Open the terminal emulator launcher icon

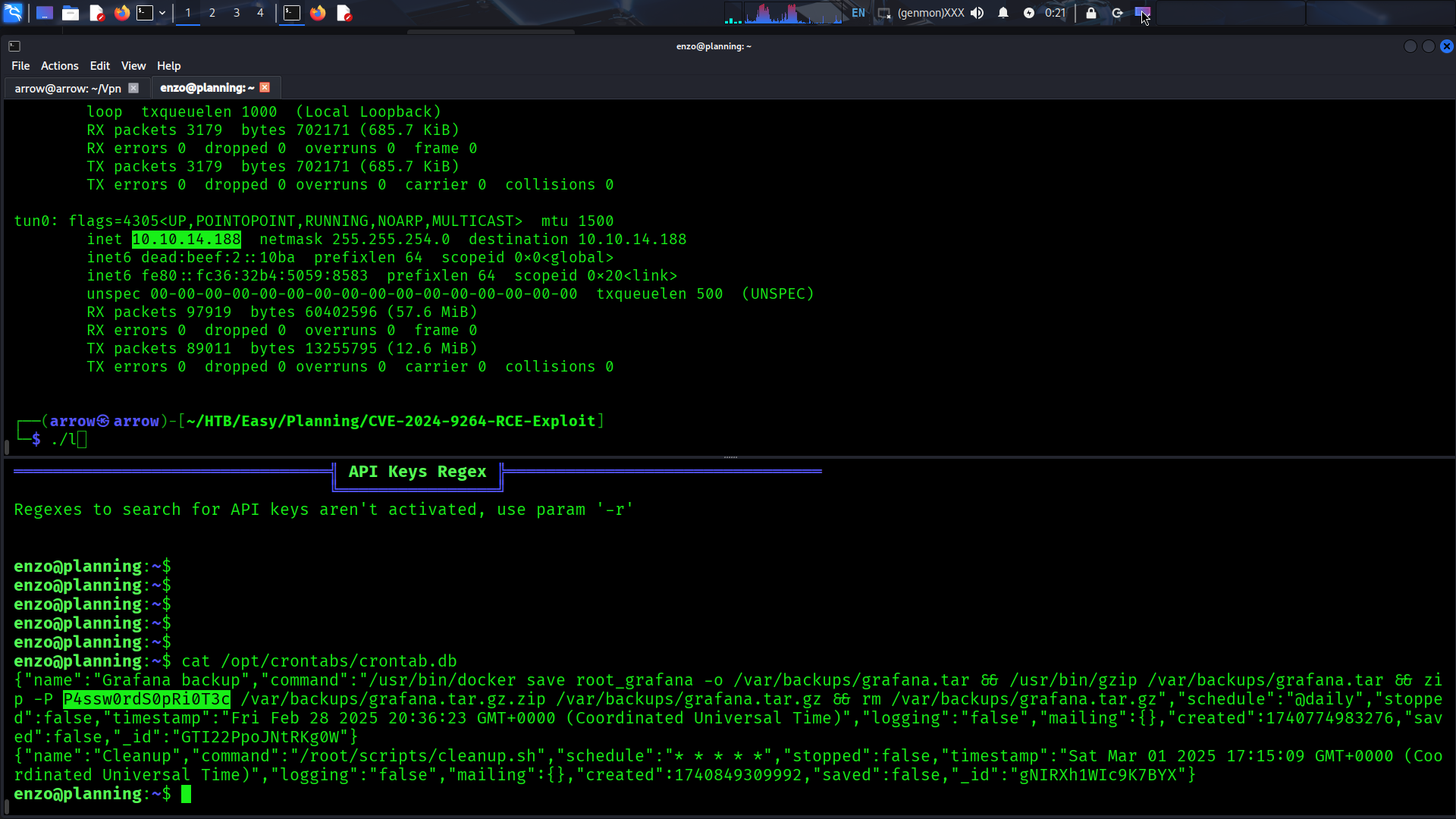coord(145,13)
